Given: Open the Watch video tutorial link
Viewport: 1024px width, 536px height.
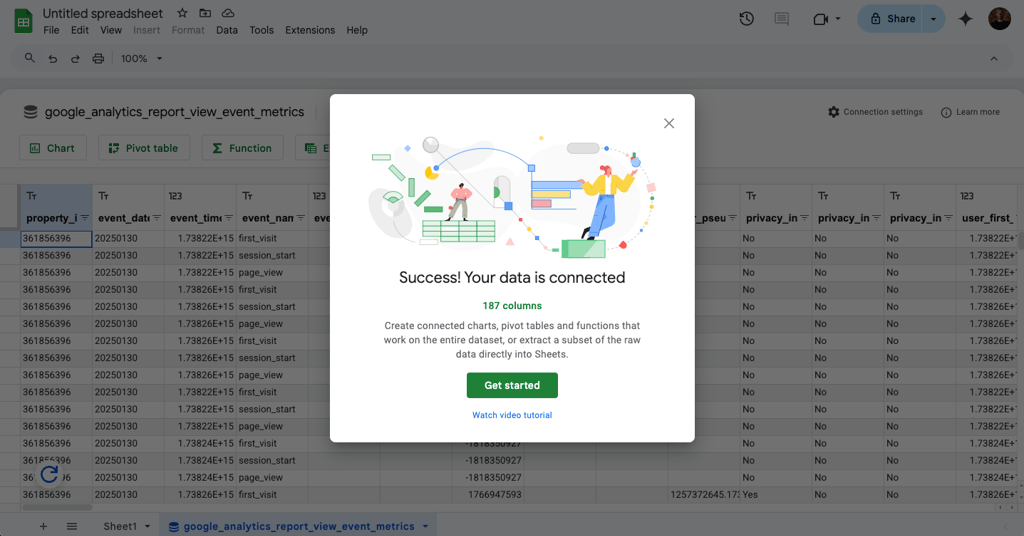Looking at the screenshot, I should [x=512, y=415].
